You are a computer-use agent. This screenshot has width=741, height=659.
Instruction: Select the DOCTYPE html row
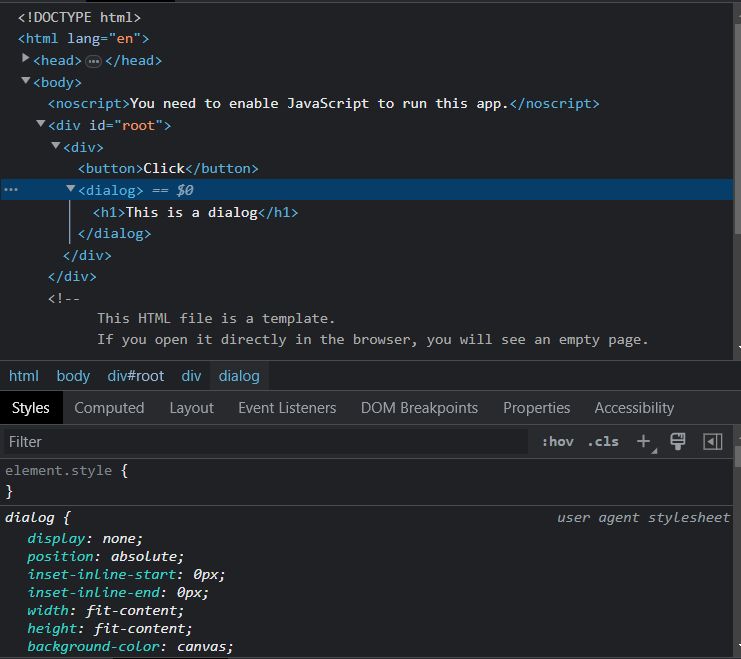click(x=79, y=17)
